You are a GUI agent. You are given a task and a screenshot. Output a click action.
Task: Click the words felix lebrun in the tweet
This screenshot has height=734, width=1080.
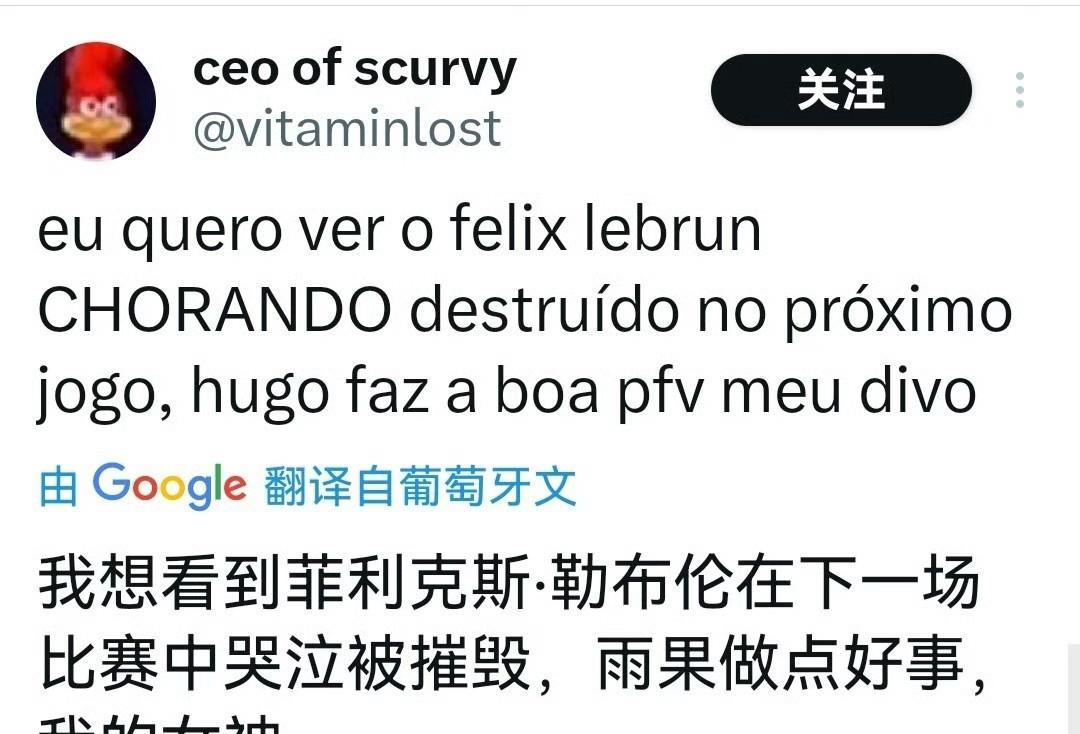click(605, 229)
